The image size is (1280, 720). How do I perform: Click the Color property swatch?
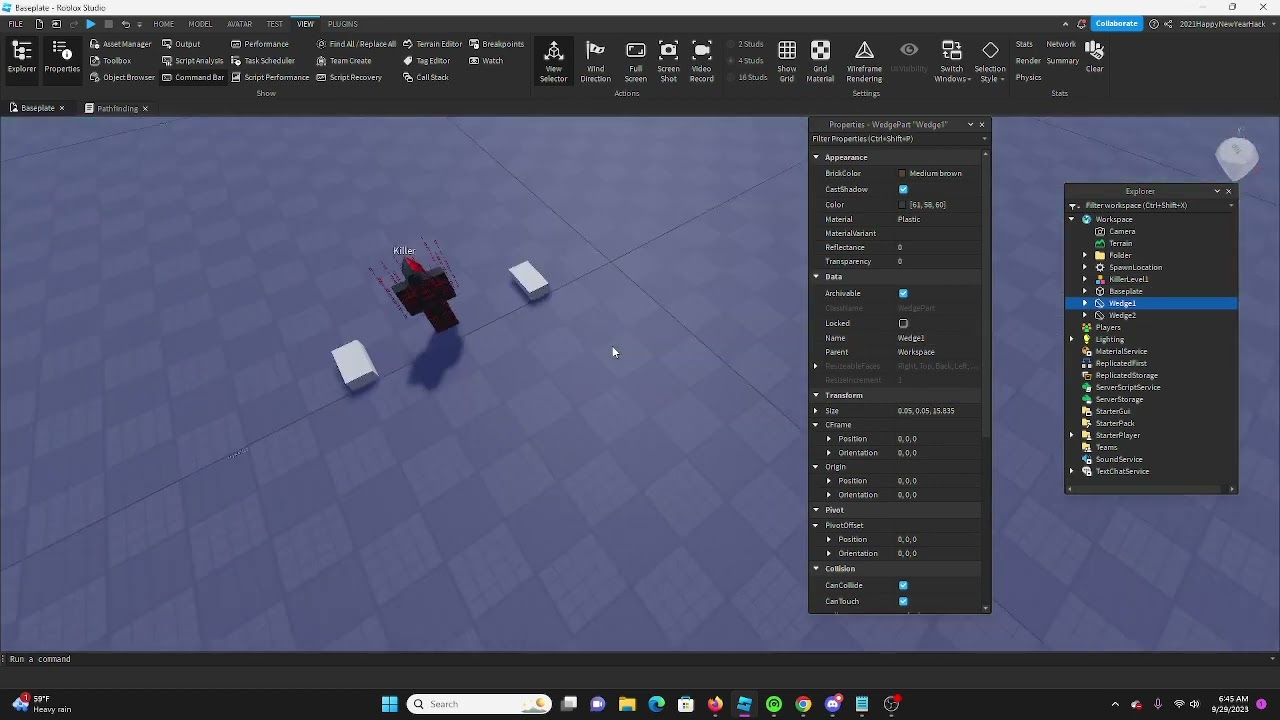click(902, 205)
